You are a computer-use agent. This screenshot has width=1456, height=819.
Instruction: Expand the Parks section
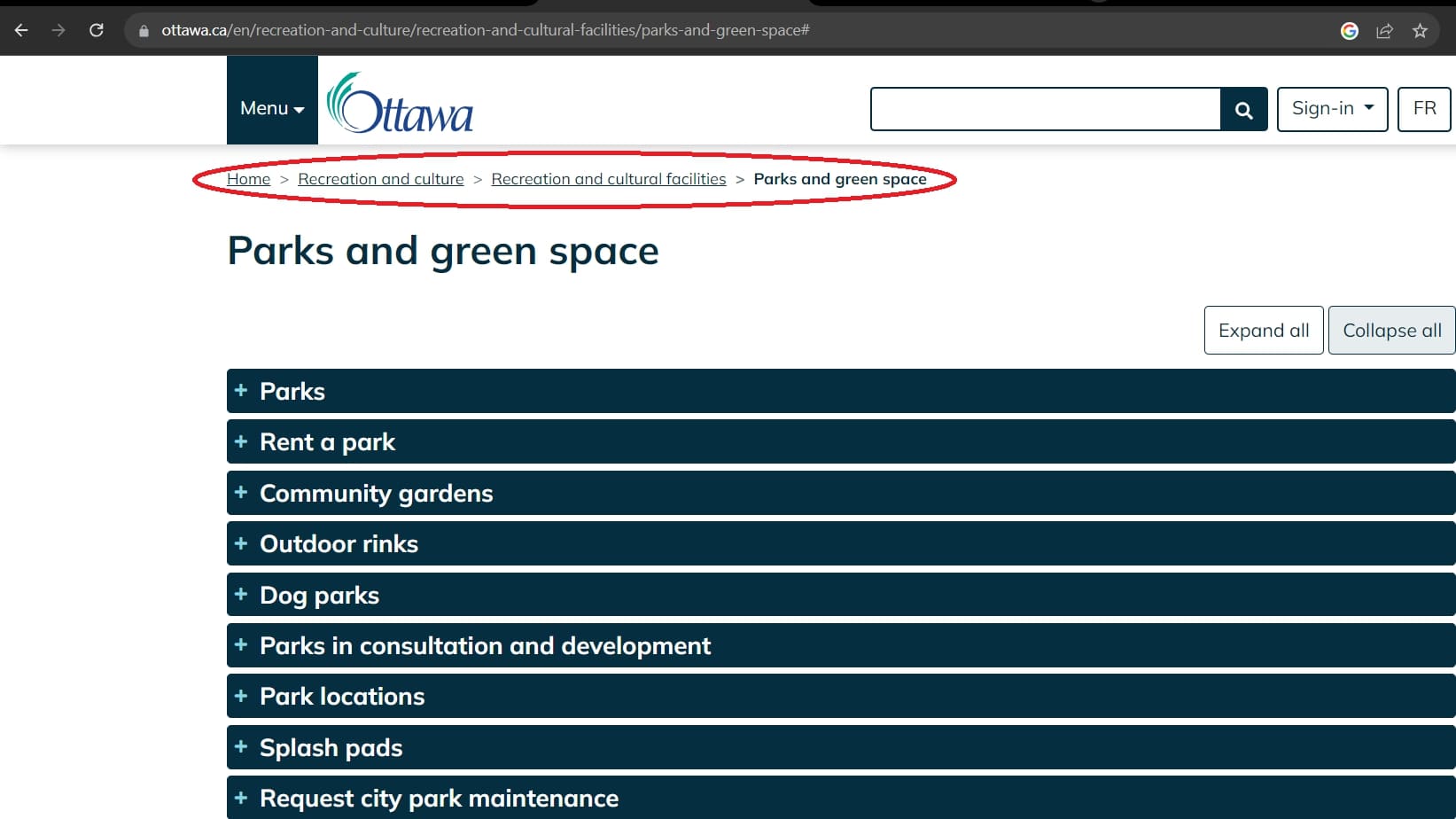pos(841,391)
